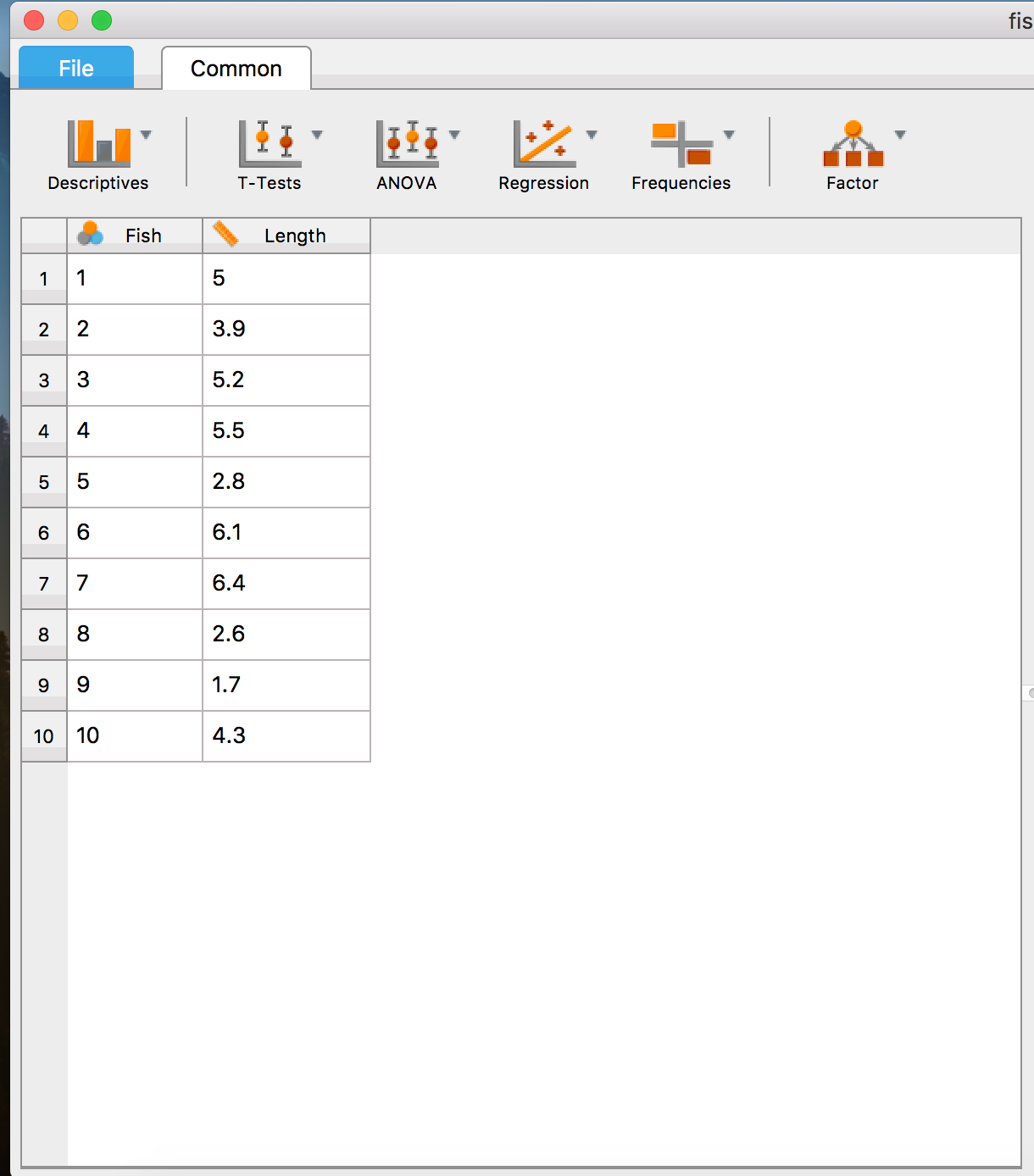
Task: Open the Frequencies analysis icon
Action: [x=681, y=142]
